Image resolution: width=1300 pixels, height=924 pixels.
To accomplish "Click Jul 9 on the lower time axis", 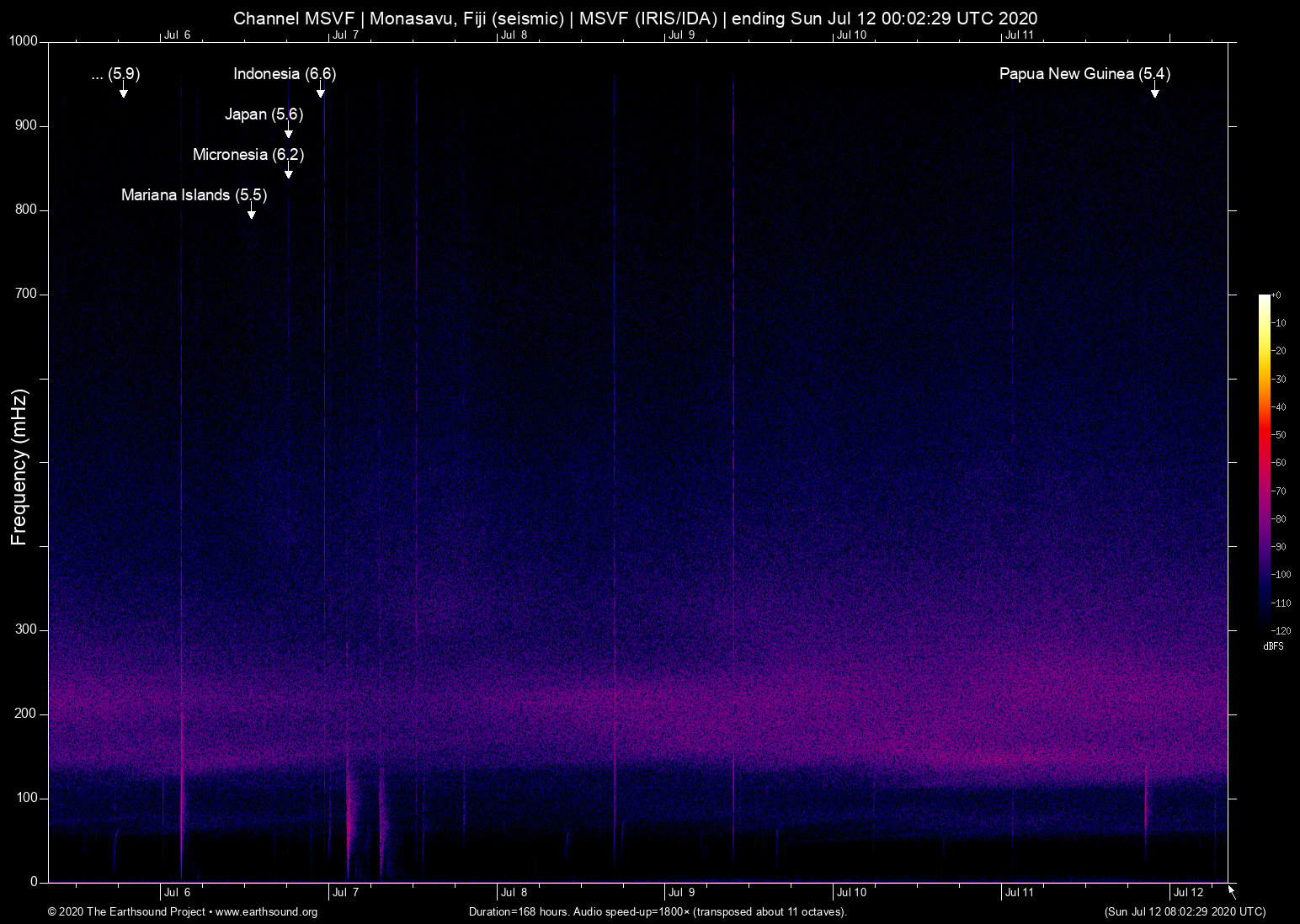I will click(x=681, y=893).
